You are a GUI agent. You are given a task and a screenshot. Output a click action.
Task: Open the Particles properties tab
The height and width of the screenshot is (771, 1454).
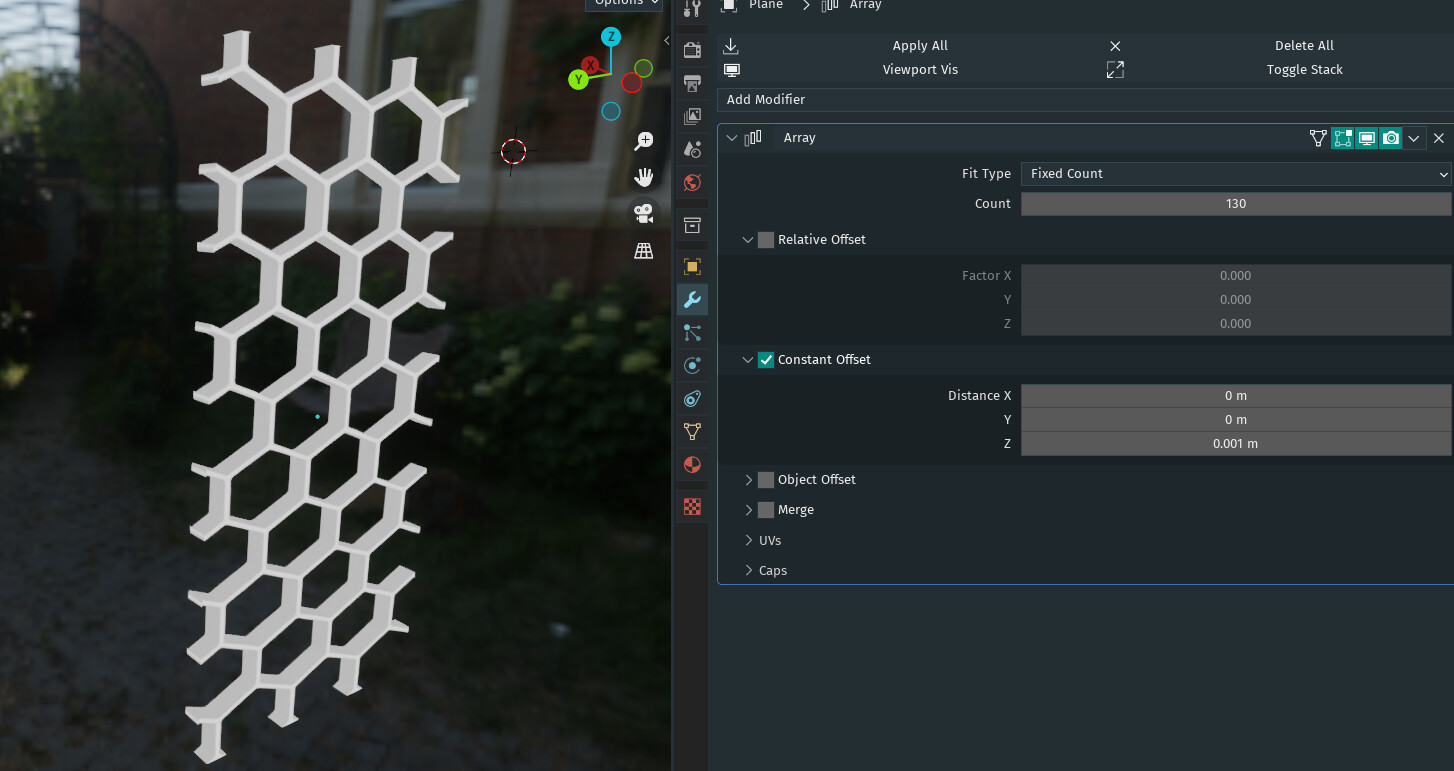(692, 333)
